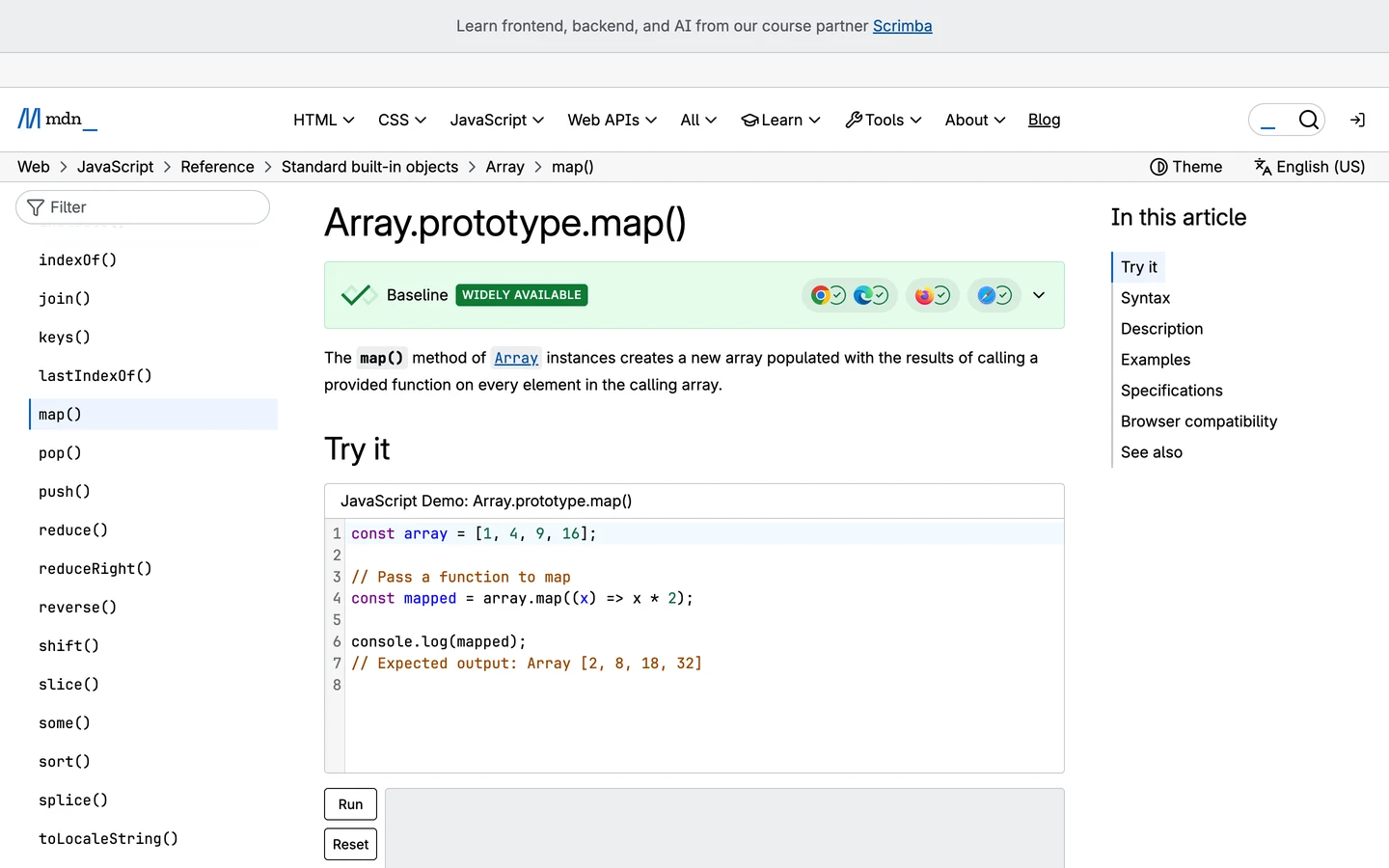Go to the Blog page
Screen dimensions: 1389x868
(1044, 120)
